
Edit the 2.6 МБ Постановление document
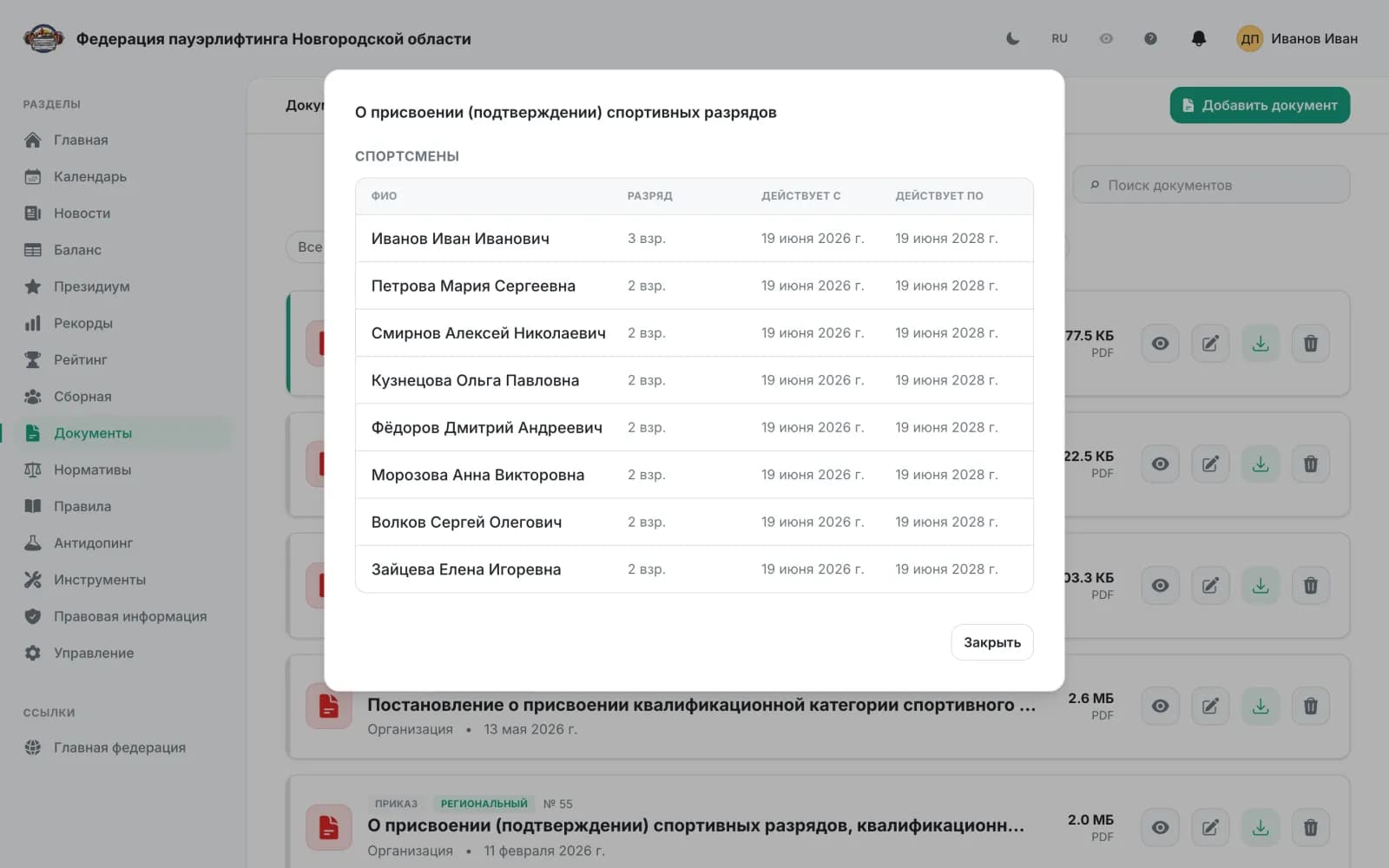pos(1210,707)
